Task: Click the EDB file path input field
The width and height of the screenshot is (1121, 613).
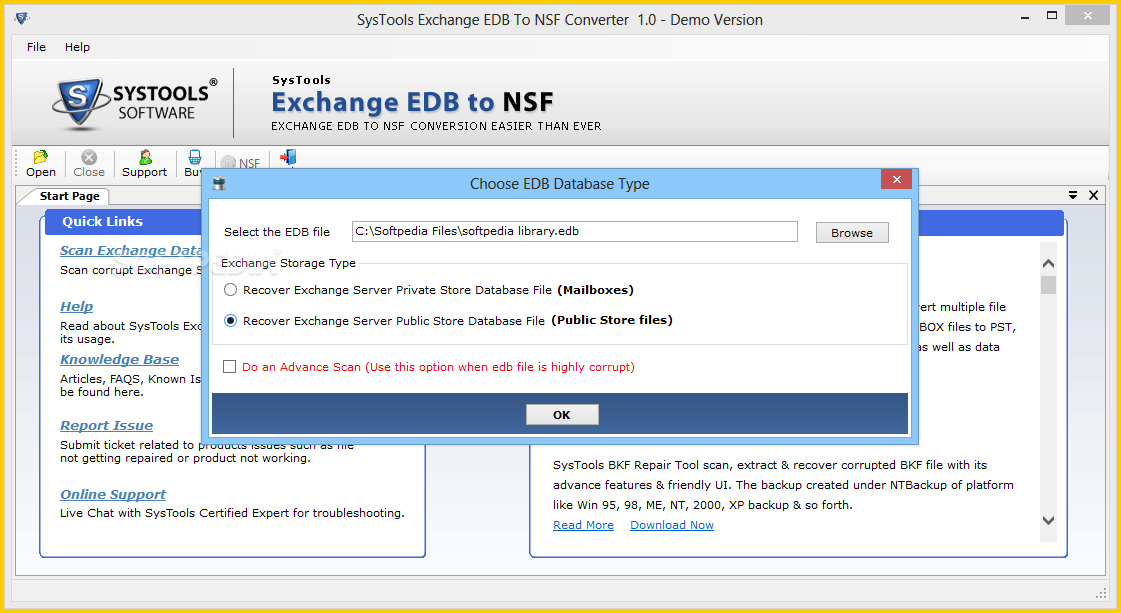Action: (x=575, y=231)
